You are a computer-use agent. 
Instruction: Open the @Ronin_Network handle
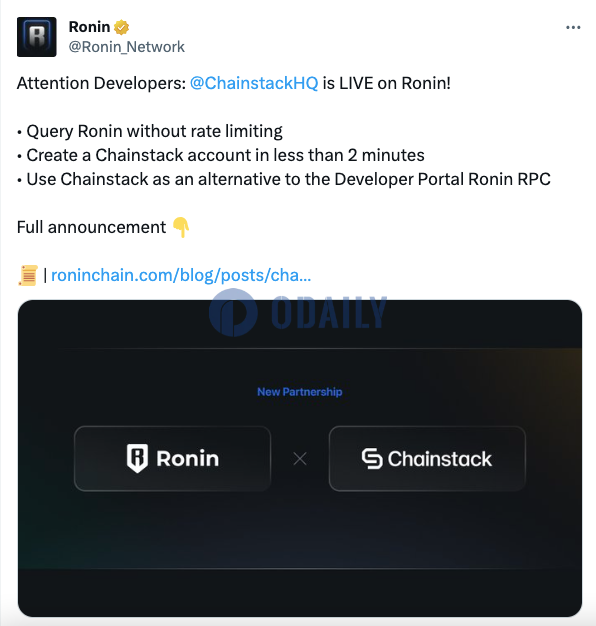[127, 47]
